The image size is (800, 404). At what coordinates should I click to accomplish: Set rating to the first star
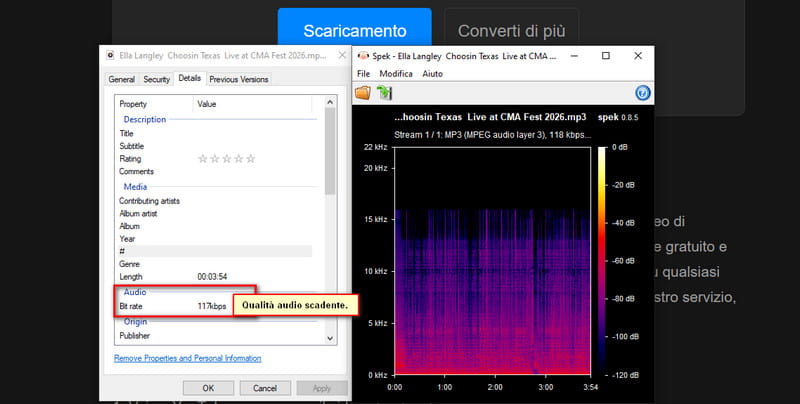[x=203, y=159]
